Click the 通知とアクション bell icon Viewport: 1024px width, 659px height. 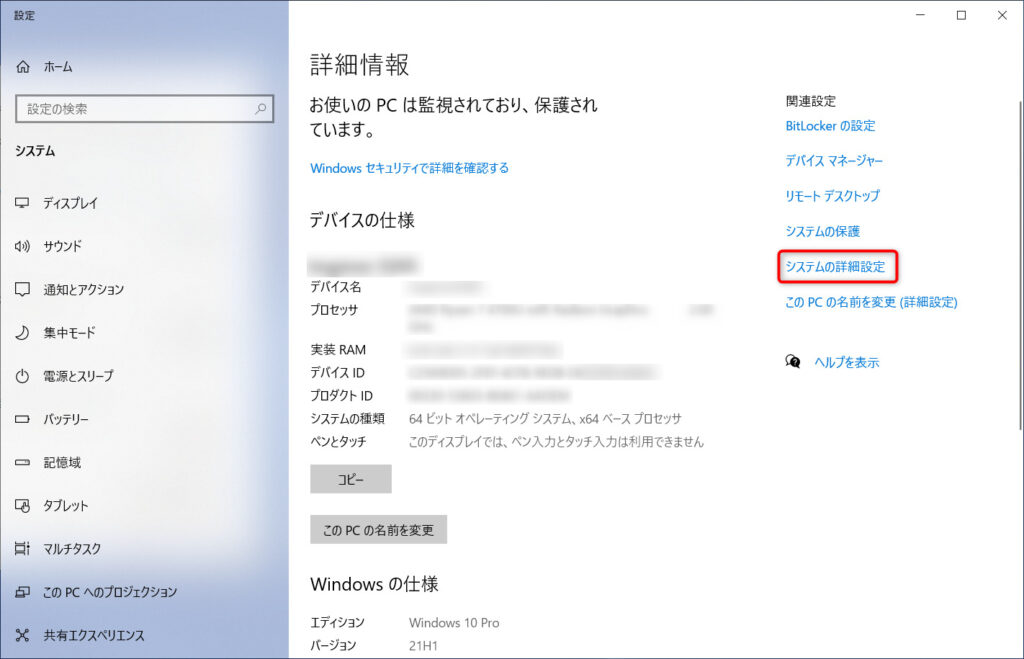[x=24, y=289]
